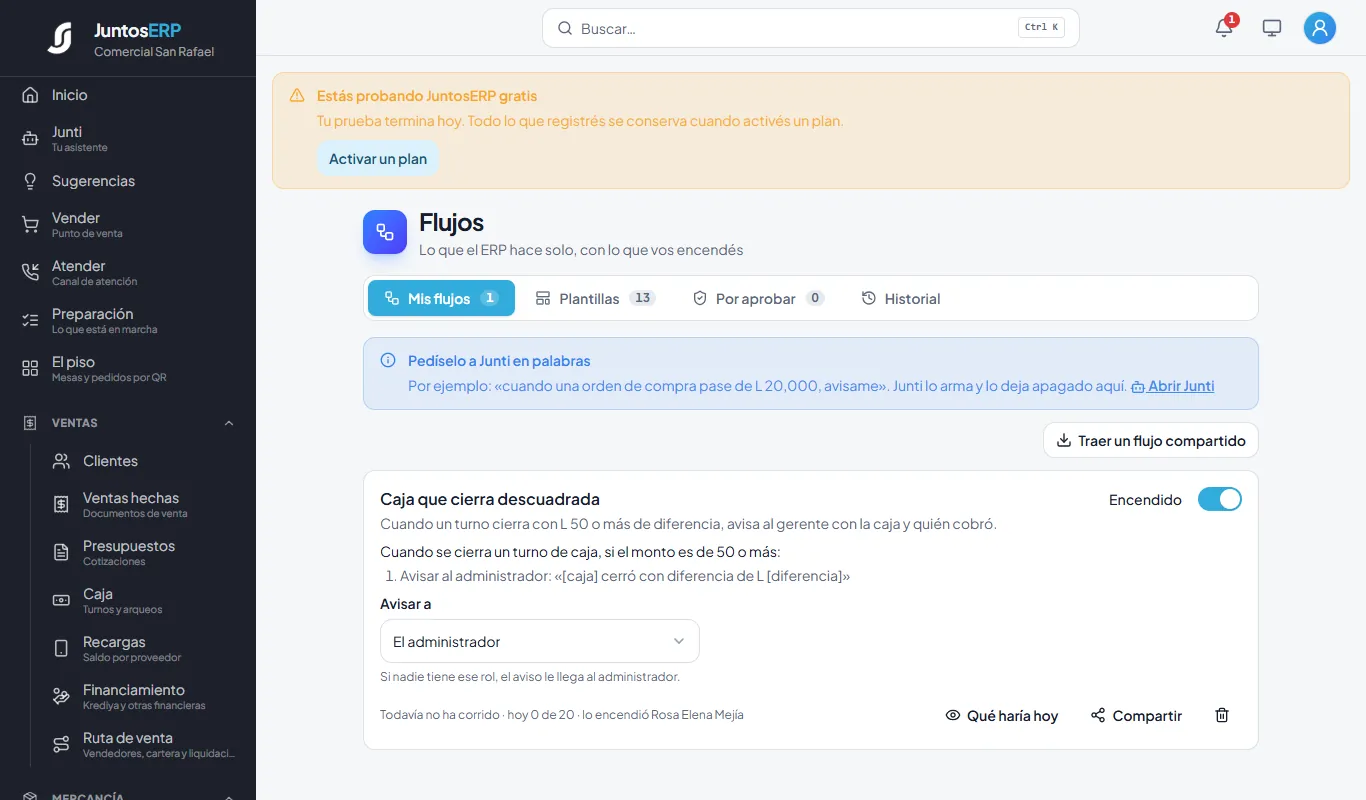Open Ventas hechas documents

144,504
